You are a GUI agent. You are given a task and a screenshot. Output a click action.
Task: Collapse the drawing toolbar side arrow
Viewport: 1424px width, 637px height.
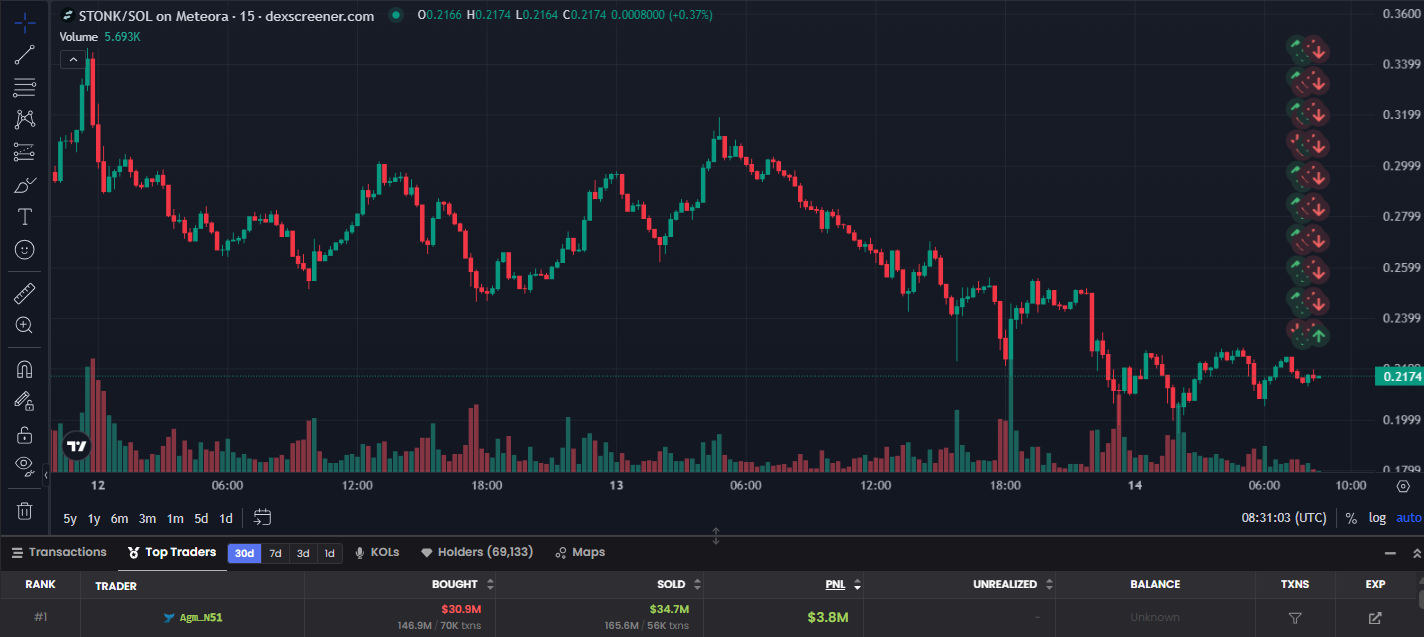[x=46, y=476]
